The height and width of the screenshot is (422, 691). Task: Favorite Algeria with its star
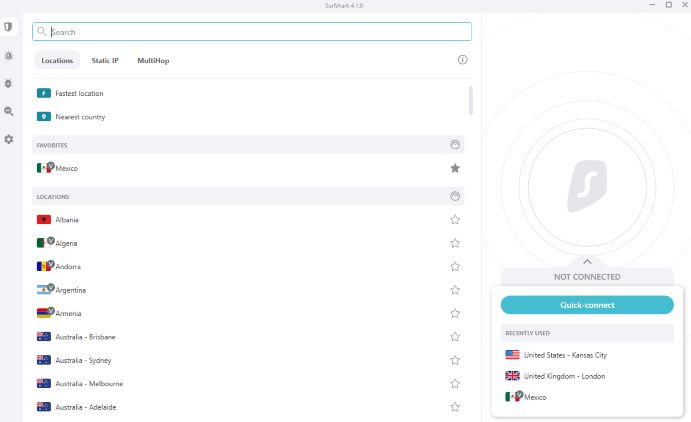point(455,243)
